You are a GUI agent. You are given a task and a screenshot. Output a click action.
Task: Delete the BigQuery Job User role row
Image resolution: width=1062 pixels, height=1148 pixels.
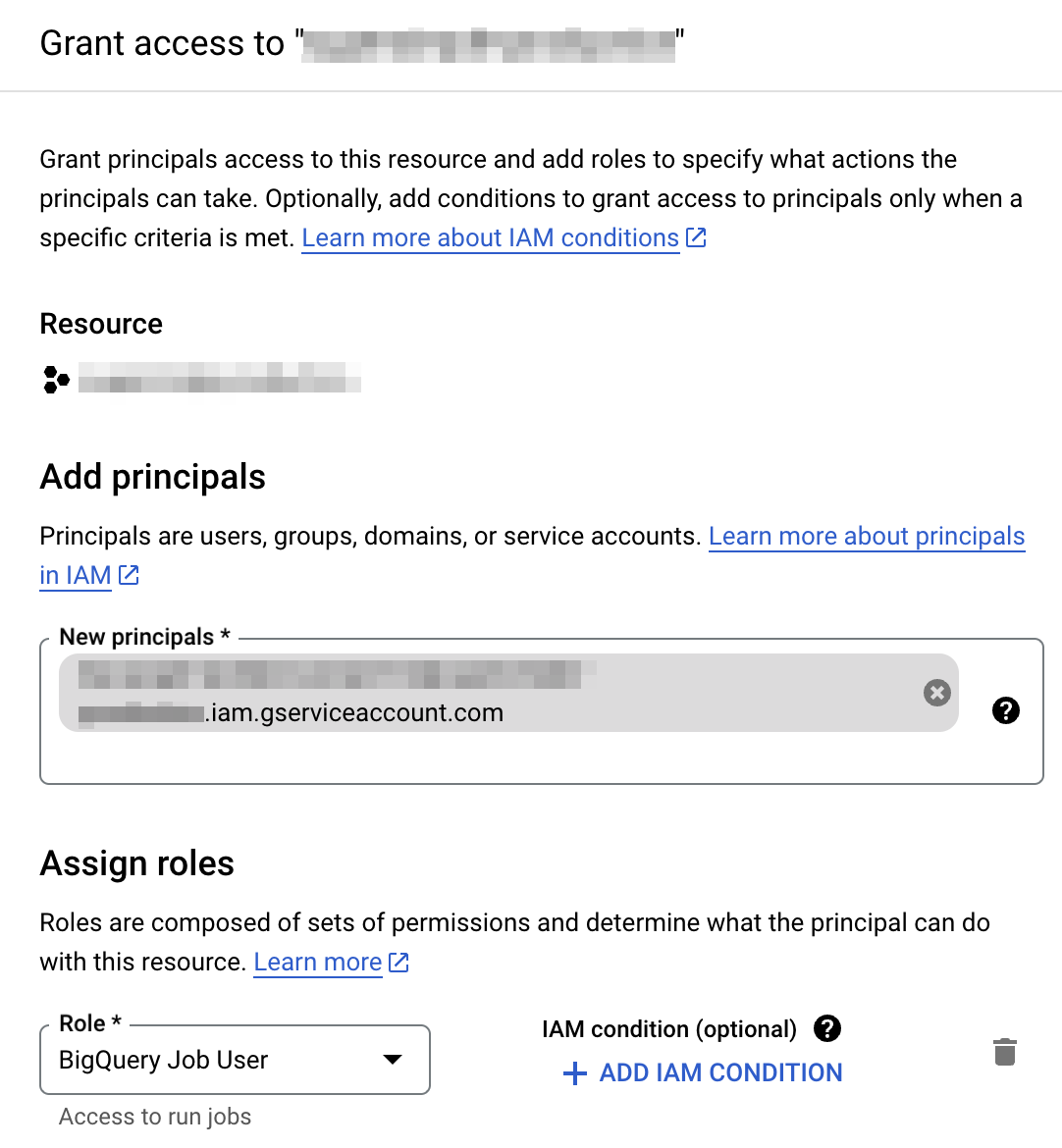[1005, 1052]
